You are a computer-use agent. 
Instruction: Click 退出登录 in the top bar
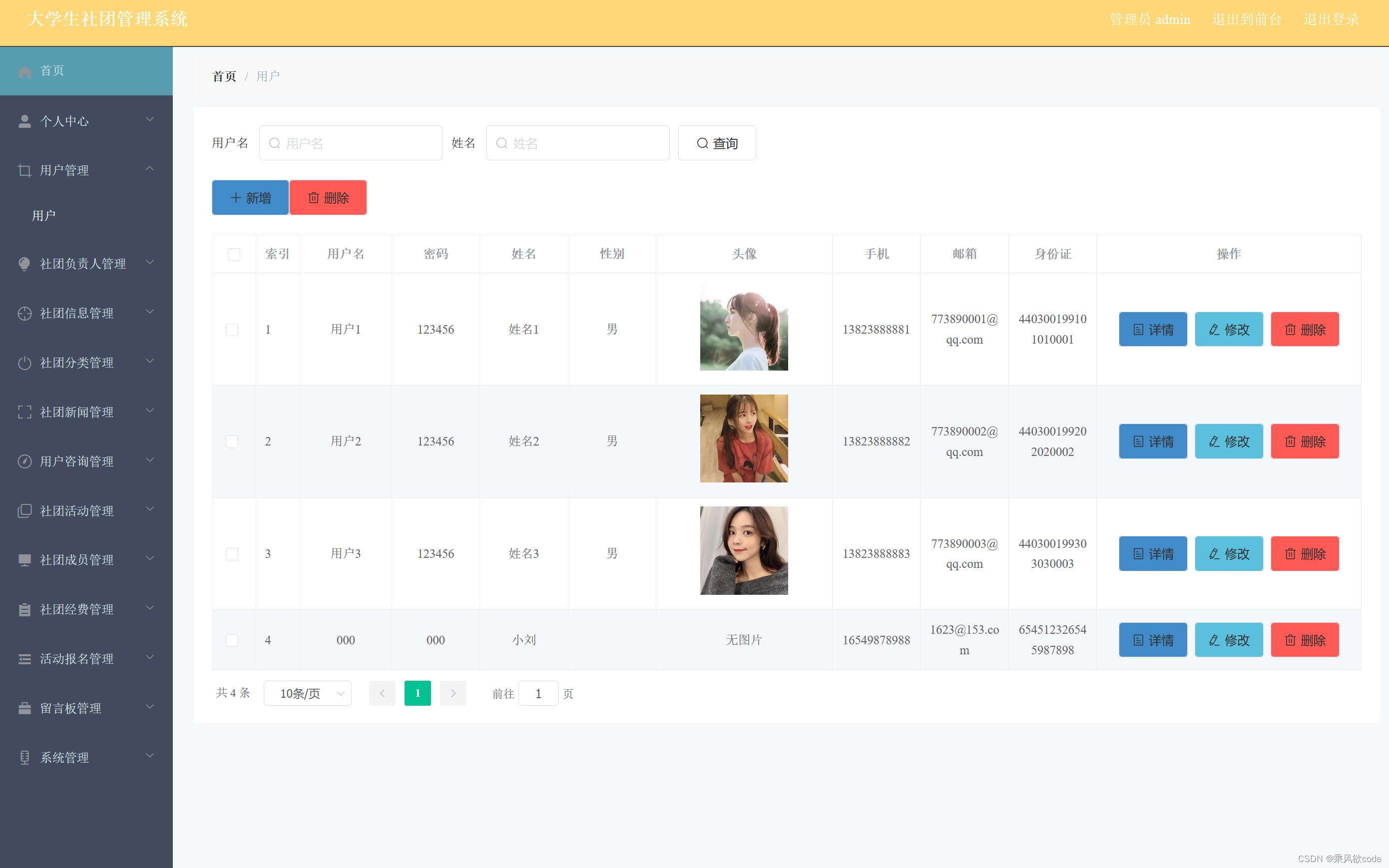click(1331, 19)
